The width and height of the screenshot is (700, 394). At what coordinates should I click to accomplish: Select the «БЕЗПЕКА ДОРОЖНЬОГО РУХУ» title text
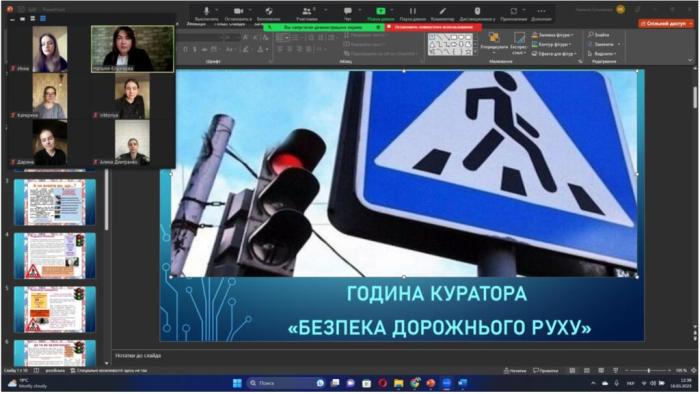440,328
